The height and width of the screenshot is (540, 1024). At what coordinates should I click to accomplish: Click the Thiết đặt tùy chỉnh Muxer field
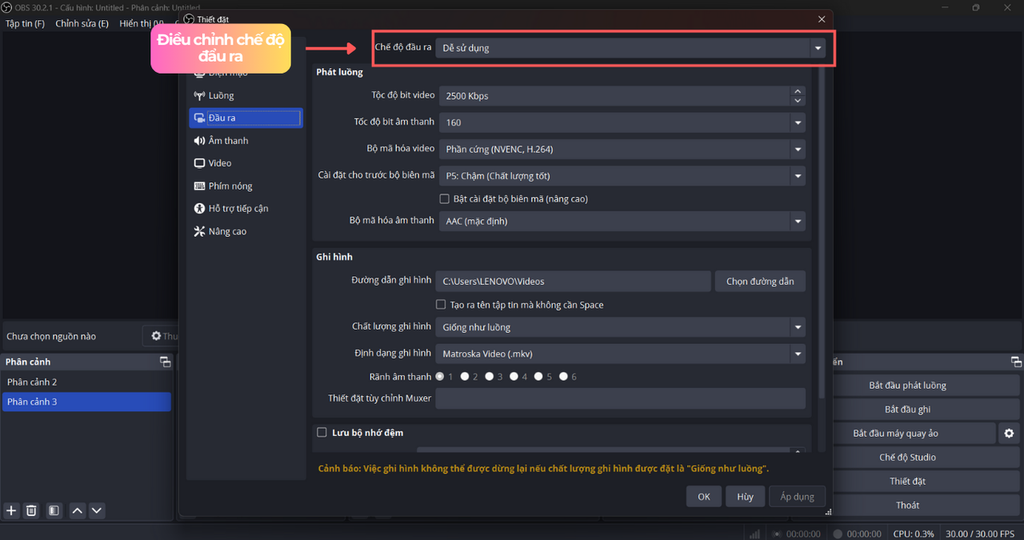click(x=620, y=398)
